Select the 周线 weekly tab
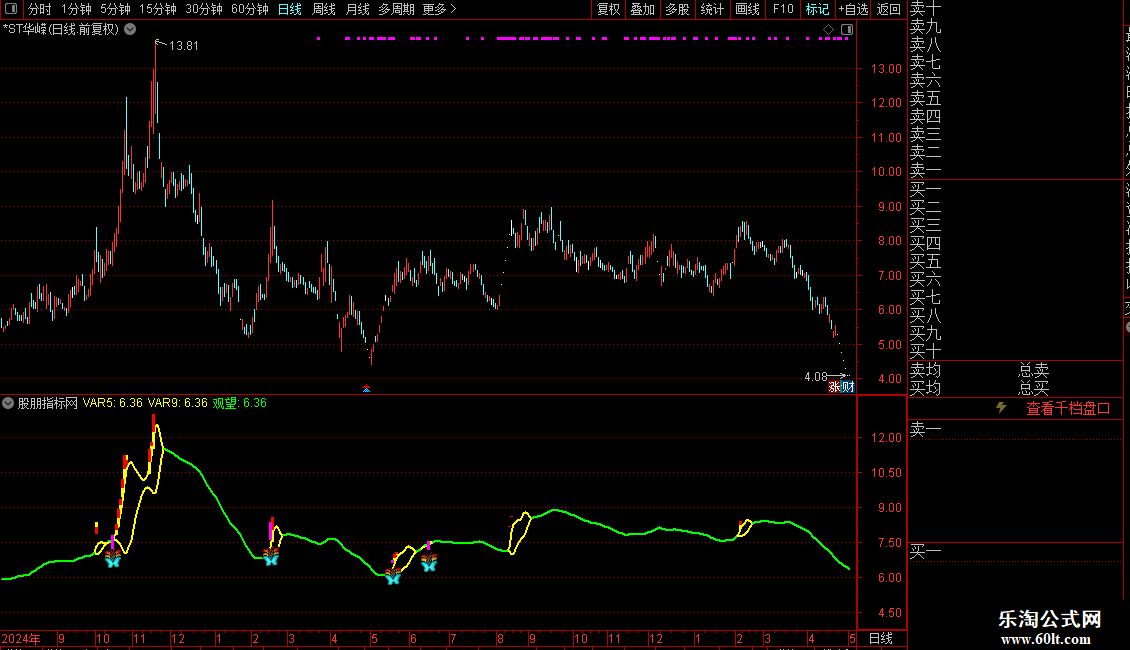Viewport: 1130px width, 650px height. point(324,9)
